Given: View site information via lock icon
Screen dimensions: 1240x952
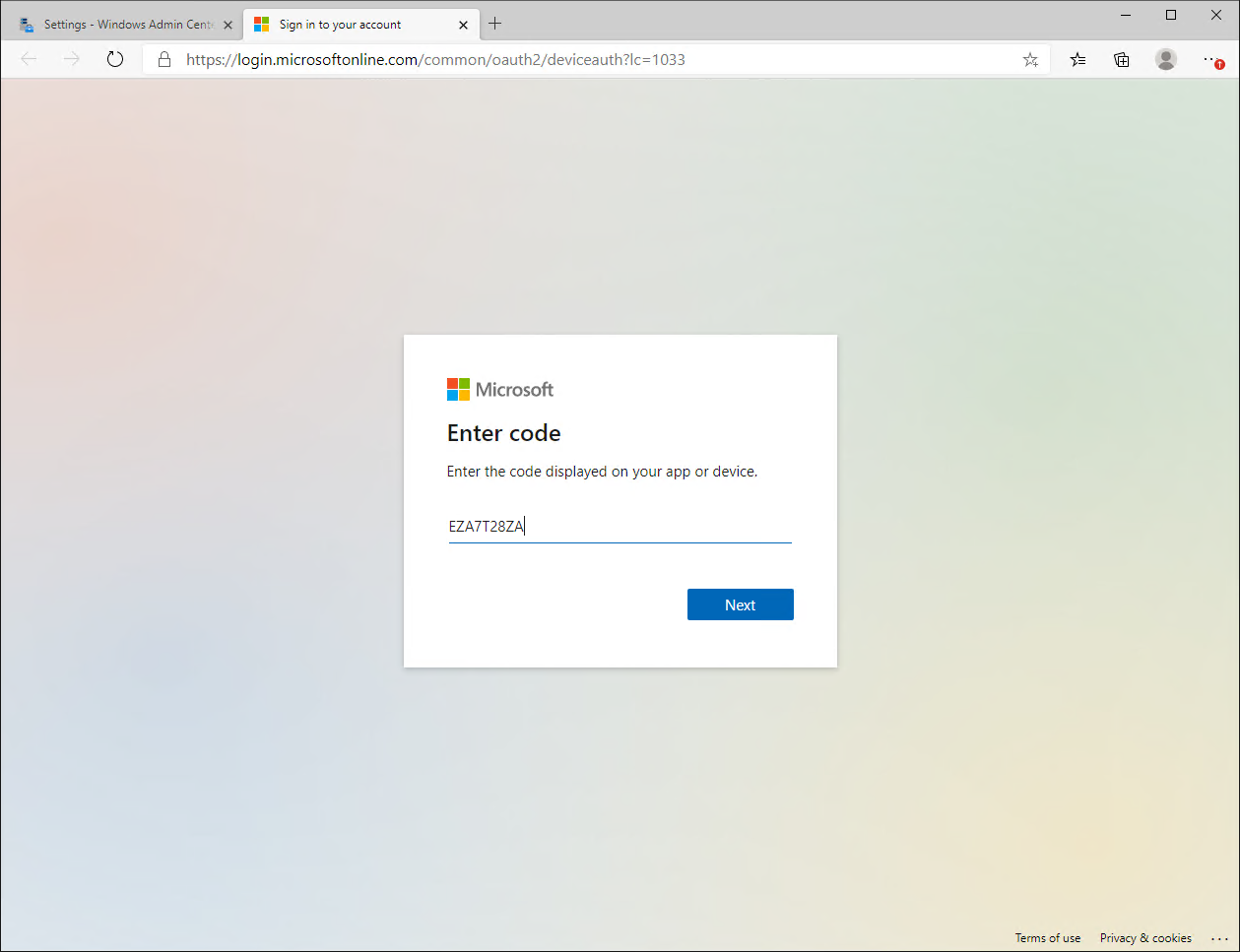Looking at the screenshot, I should click(164, 60).
